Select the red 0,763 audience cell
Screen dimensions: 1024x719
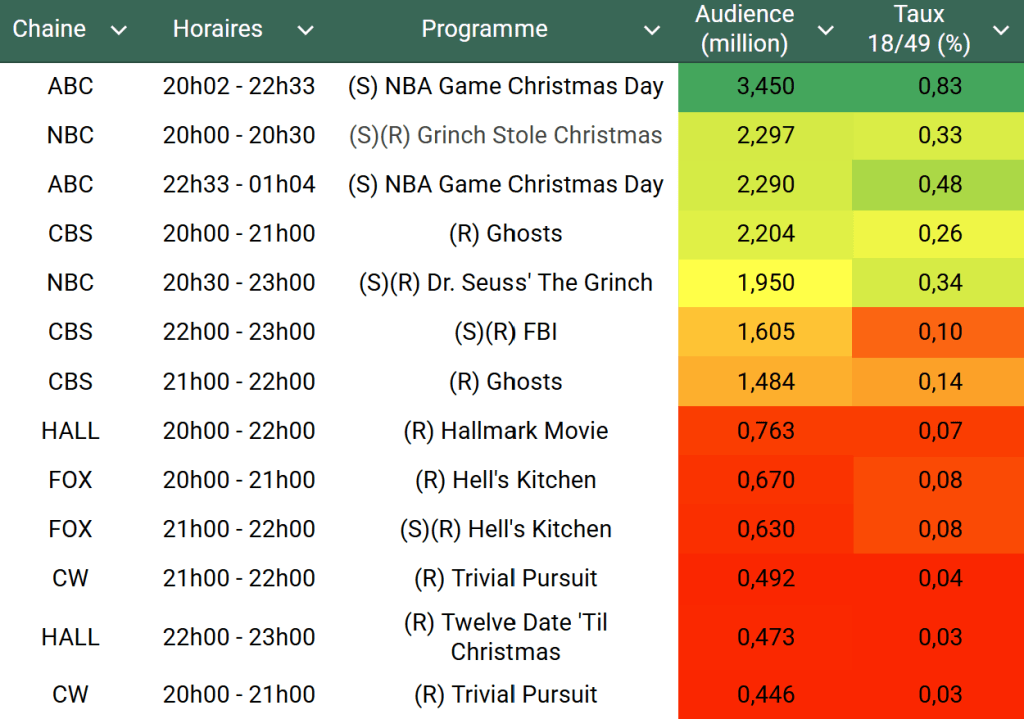(765, 431)
